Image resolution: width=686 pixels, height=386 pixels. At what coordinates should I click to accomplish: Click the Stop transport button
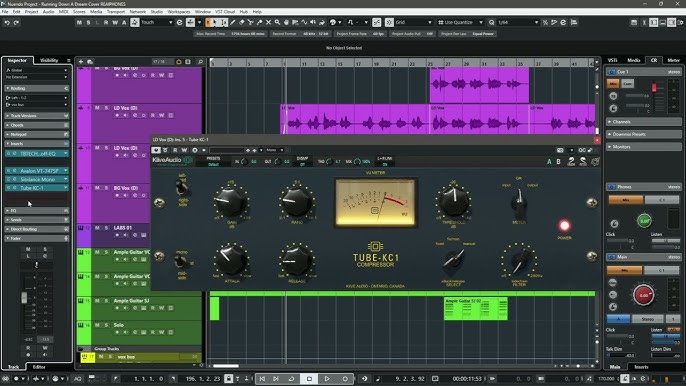[309, 379]
